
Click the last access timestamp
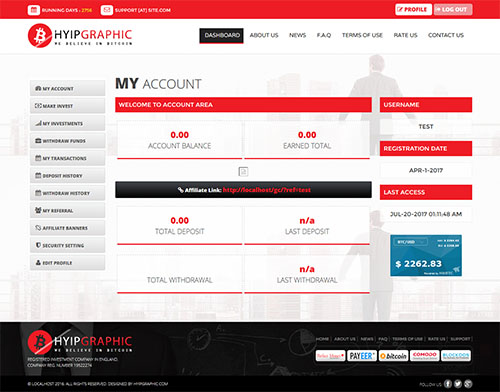tap(426, 214)
